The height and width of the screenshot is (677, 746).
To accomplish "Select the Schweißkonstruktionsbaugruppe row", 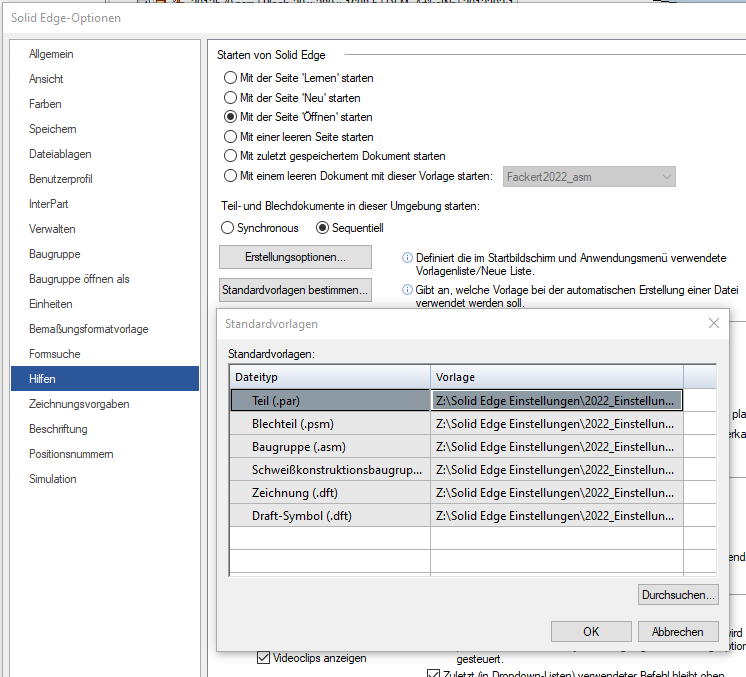I will coord(330,470).
